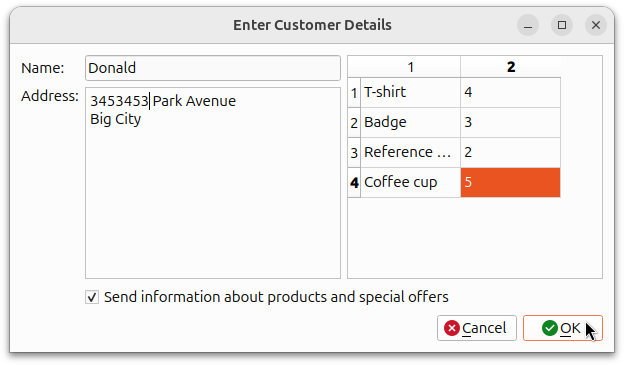Click into the Name field containing Donald
This screenshot has height=365, width=624.
213,68
